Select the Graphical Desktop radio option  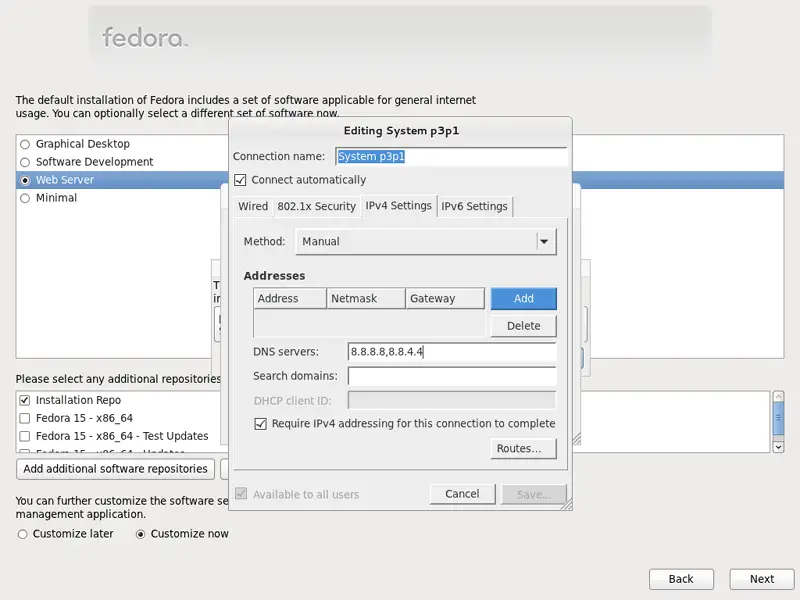tap(25, 144)
